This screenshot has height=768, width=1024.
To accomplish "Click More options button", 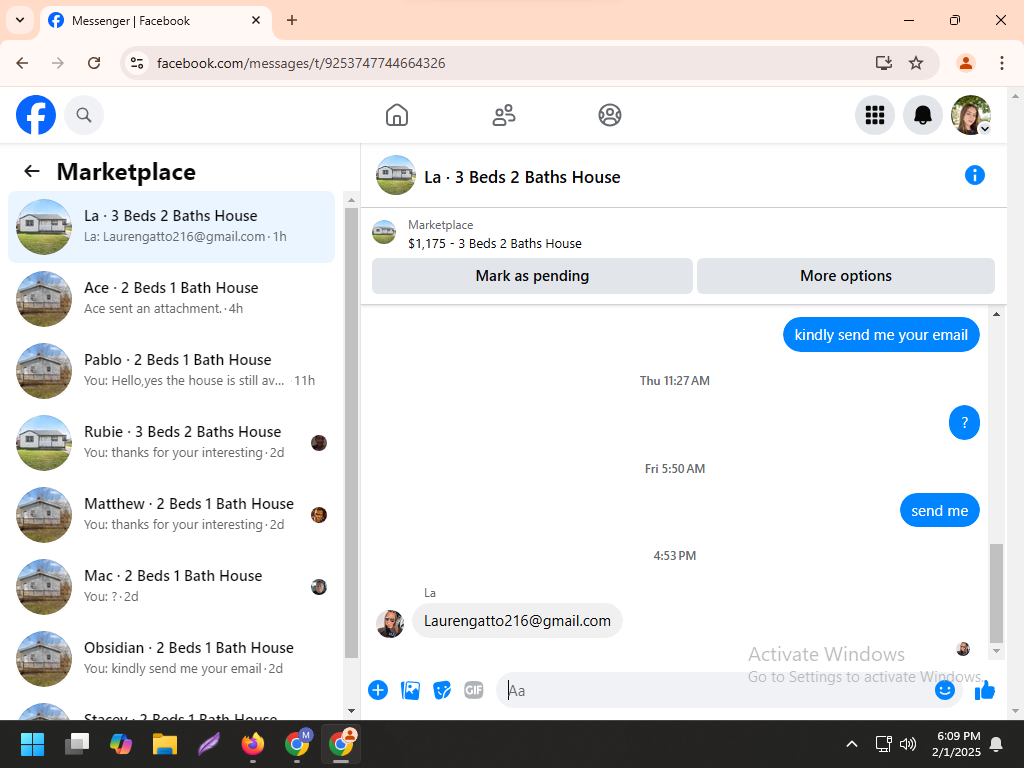I will [846, 276].
